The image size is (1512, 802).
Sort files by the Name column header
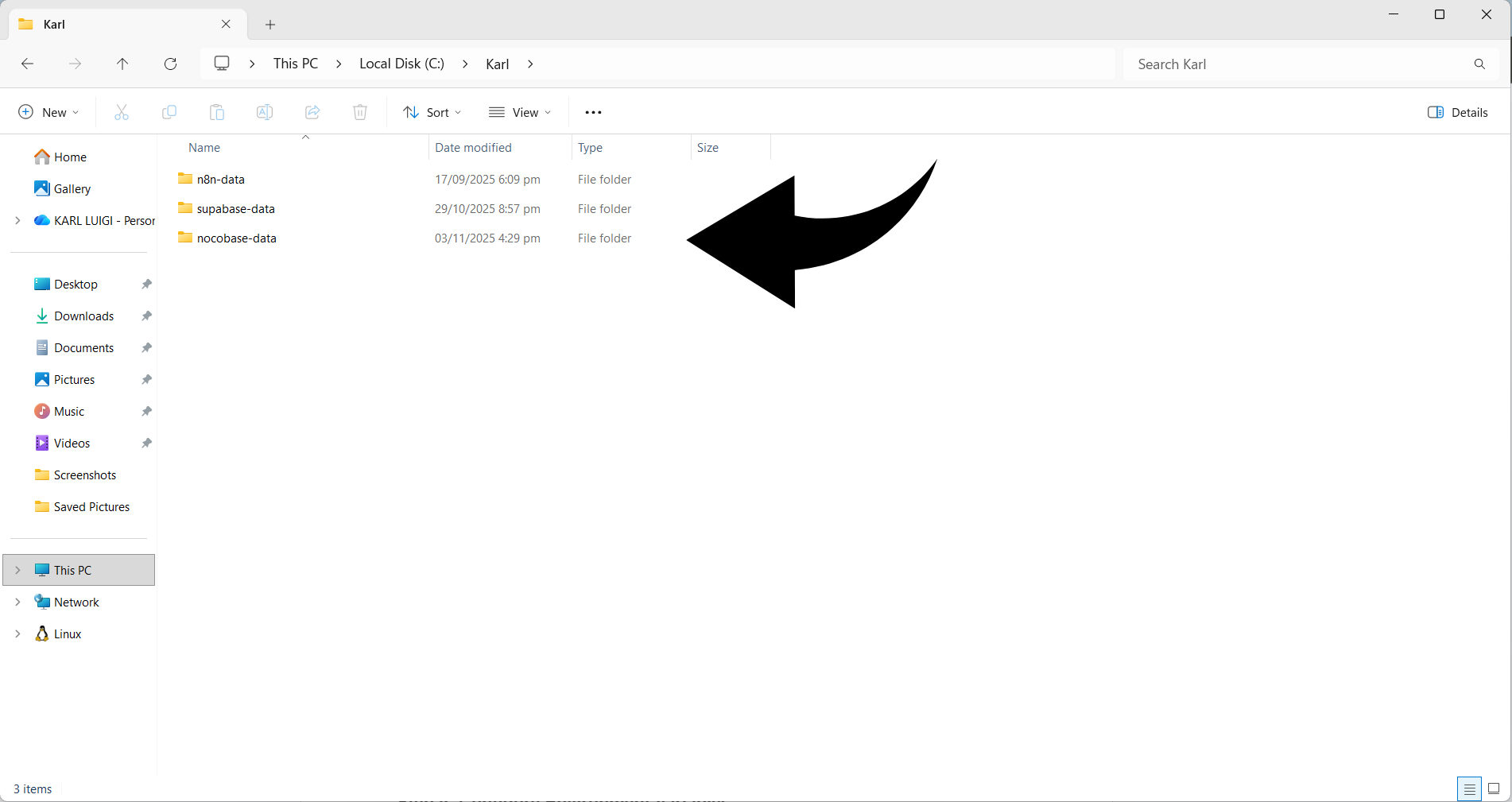(x=204, y=147)
